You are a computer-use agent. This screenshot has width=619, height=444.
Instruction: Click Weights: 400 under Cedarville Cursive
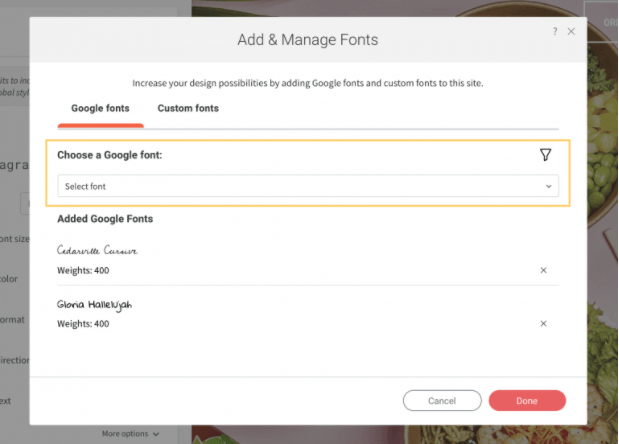[83, 270]
